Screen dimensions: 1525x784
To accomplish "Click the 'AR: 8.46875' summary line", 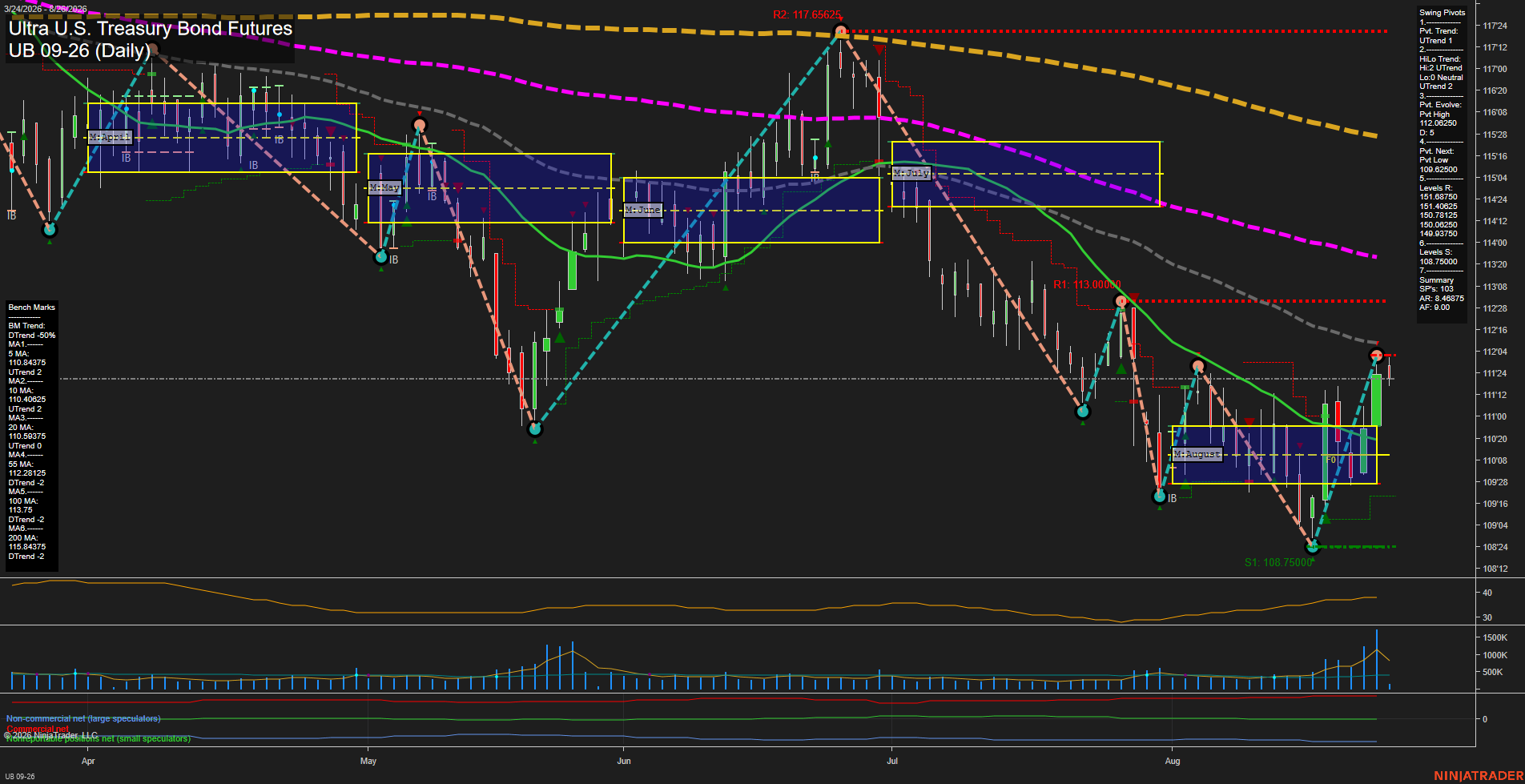I will tap(1442, 299).
